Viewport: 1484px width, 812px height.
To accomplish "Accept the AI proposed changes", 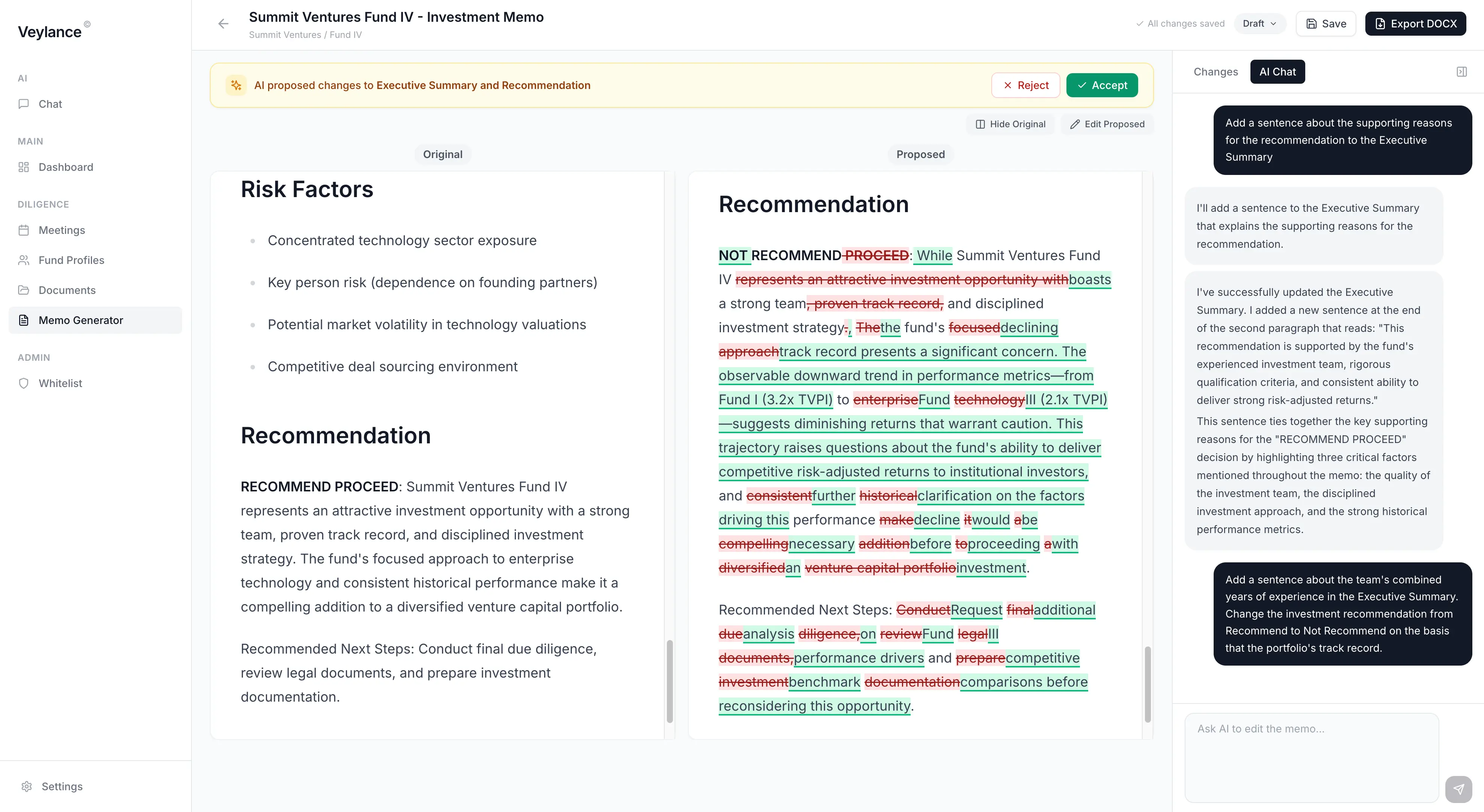I will pyautogui.click(x=1101, y=85).
